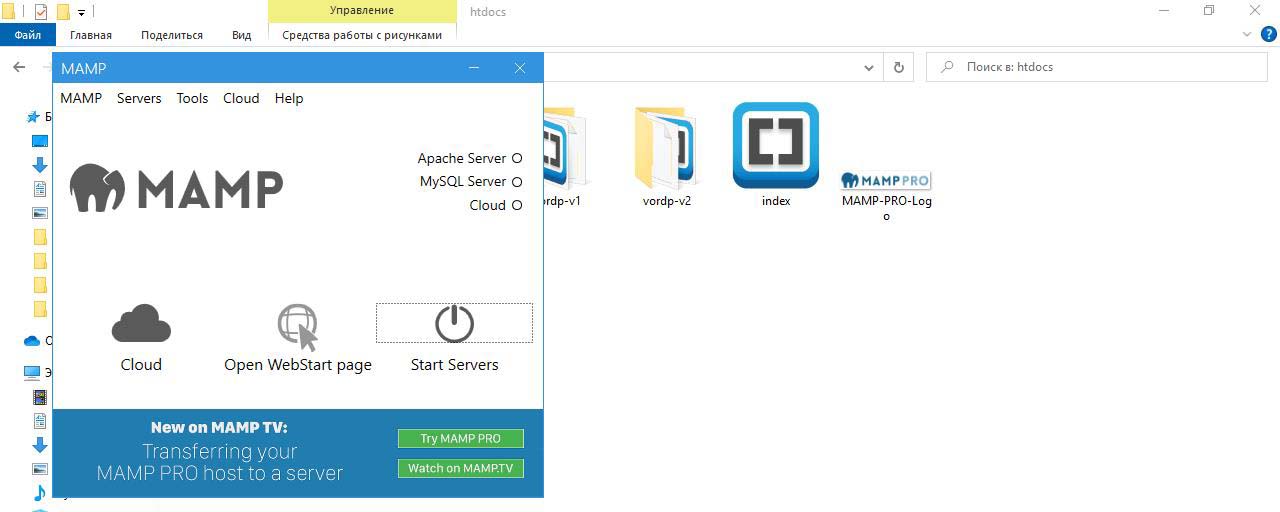Click the Cloud icon in MAMP
Viewport: 1280px width, 512px height.
(x=141, y=324)
